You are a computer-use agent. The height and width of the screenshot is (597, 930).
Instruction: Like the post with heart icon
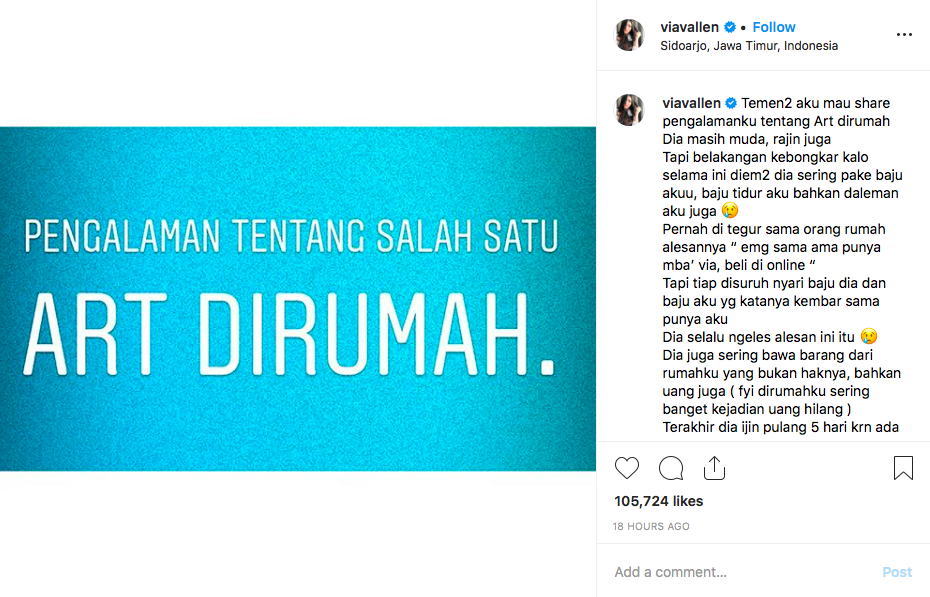(627, 468)
